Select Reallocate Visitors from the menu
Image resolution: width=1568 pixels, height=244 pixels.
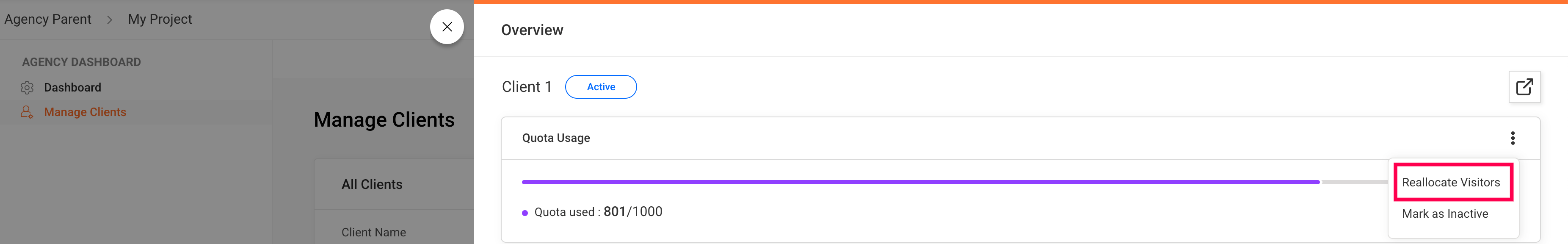(x=1450, y=183)
